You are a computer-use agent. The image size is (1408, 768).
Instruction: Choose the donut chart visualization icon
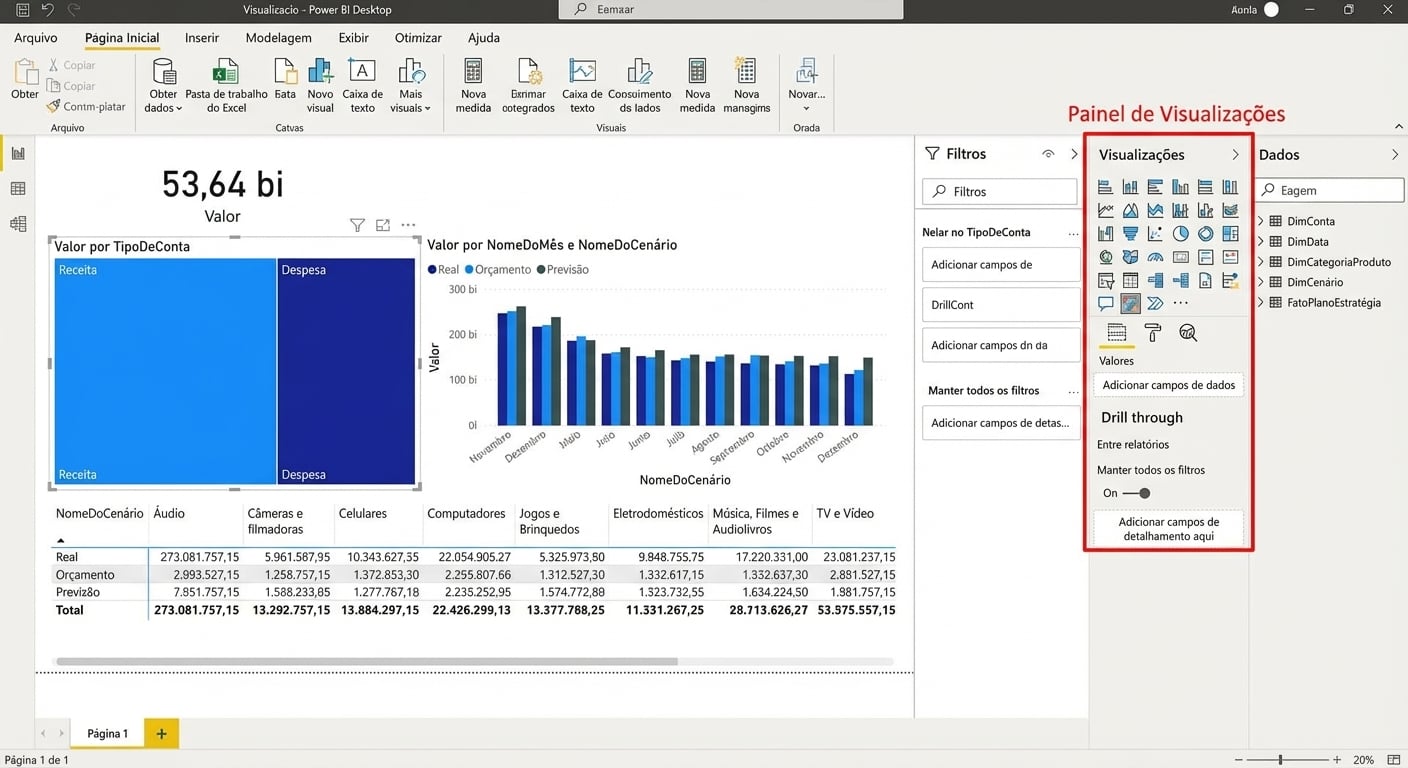[1205, 234]
